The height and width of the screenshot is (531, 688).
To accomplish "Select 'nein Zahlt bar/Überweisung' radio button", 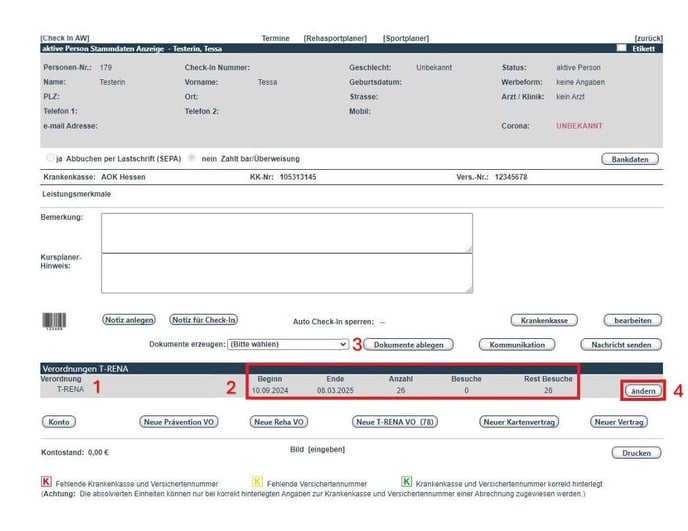I will tap(193, 158).
